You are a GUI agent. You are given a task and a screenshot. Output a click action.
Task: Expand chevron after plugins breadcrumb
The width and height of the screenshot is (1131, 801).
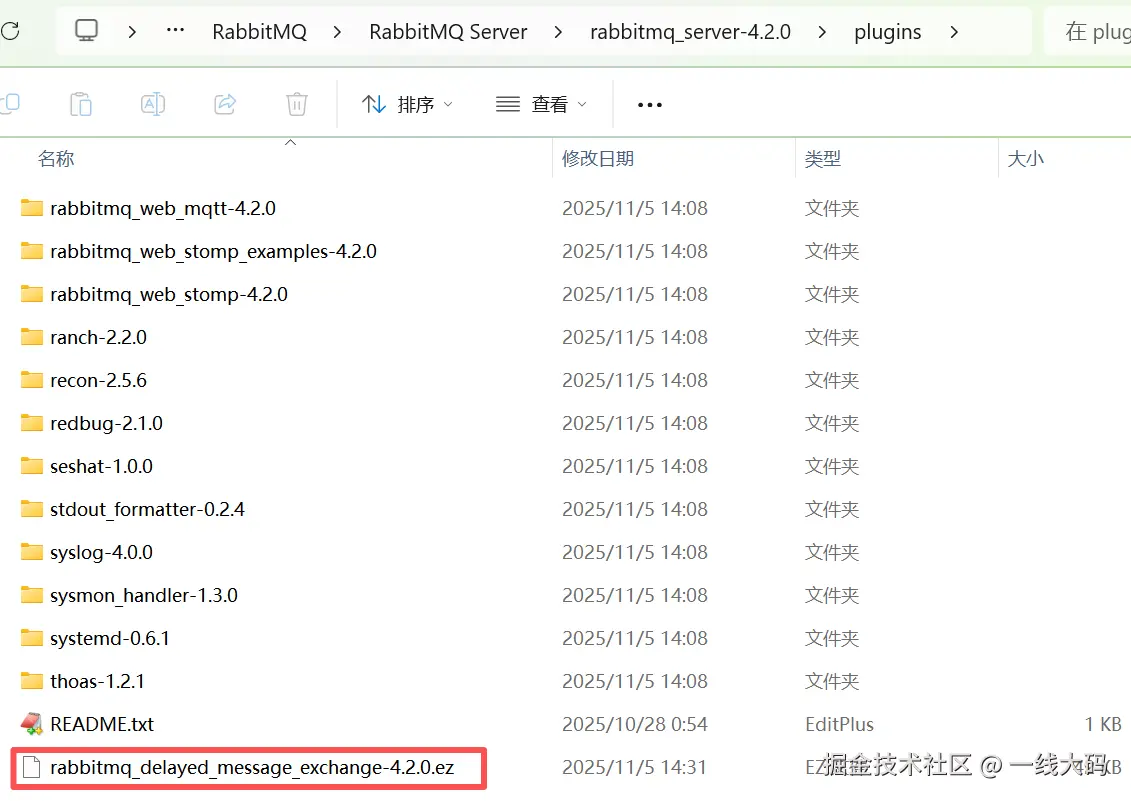954,32
